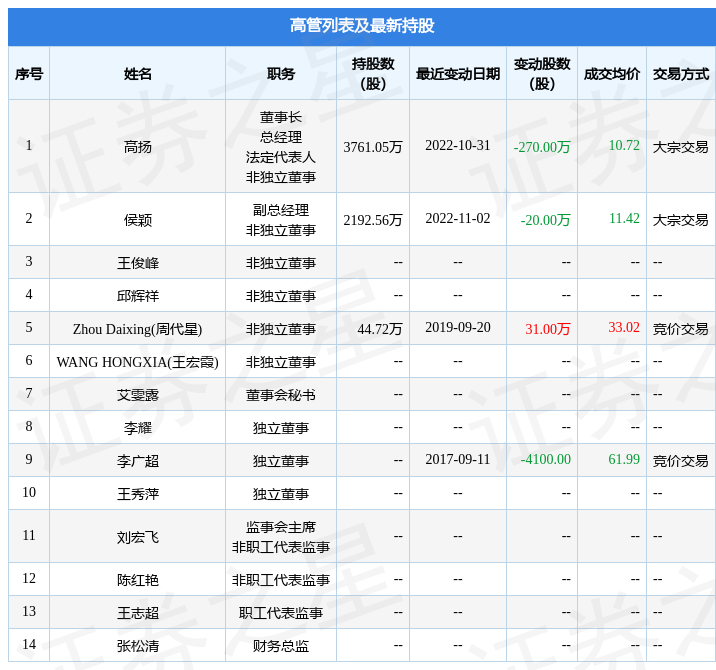Screen dimensions: 716x670
Task: Click the shareholding value 44.72万
Action: (379, 329)
